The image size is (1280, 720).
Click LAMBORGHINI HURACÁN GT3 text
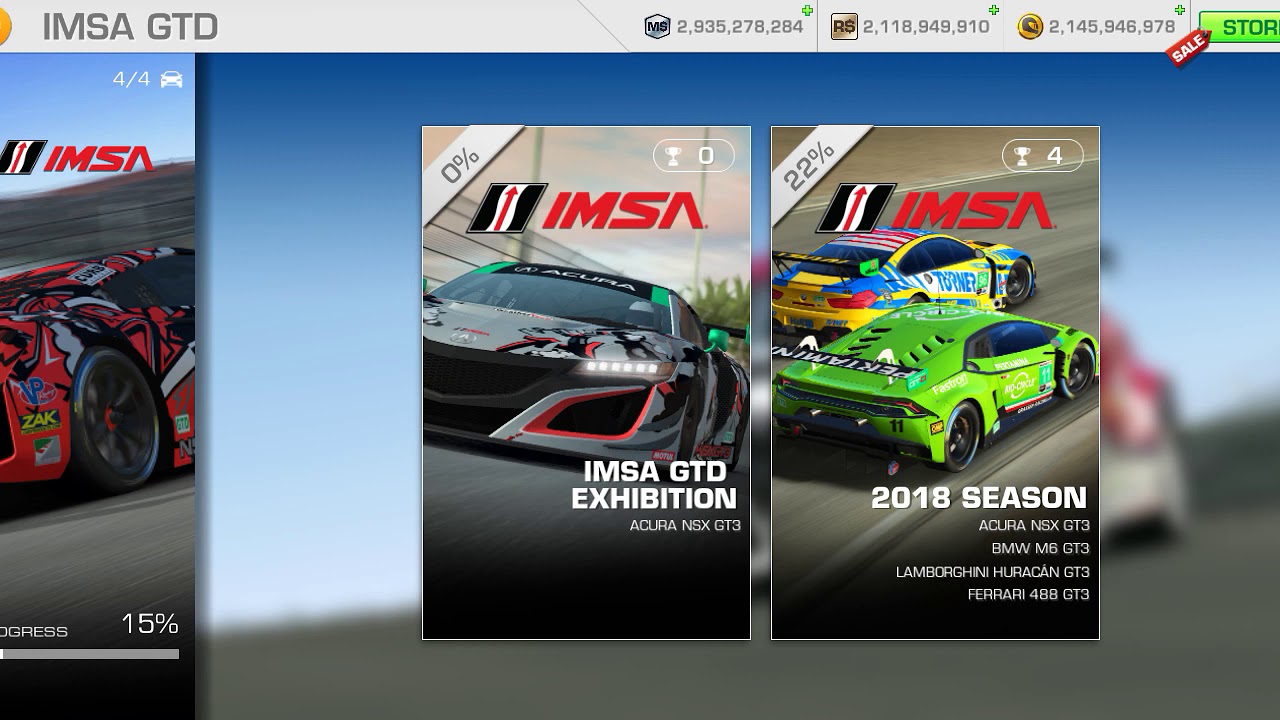tap(993, 572)
